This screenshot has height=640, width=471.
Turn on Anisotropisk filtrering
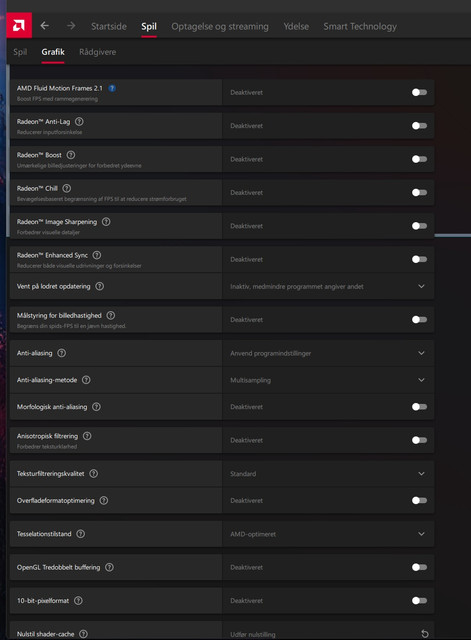click(419, 440)
